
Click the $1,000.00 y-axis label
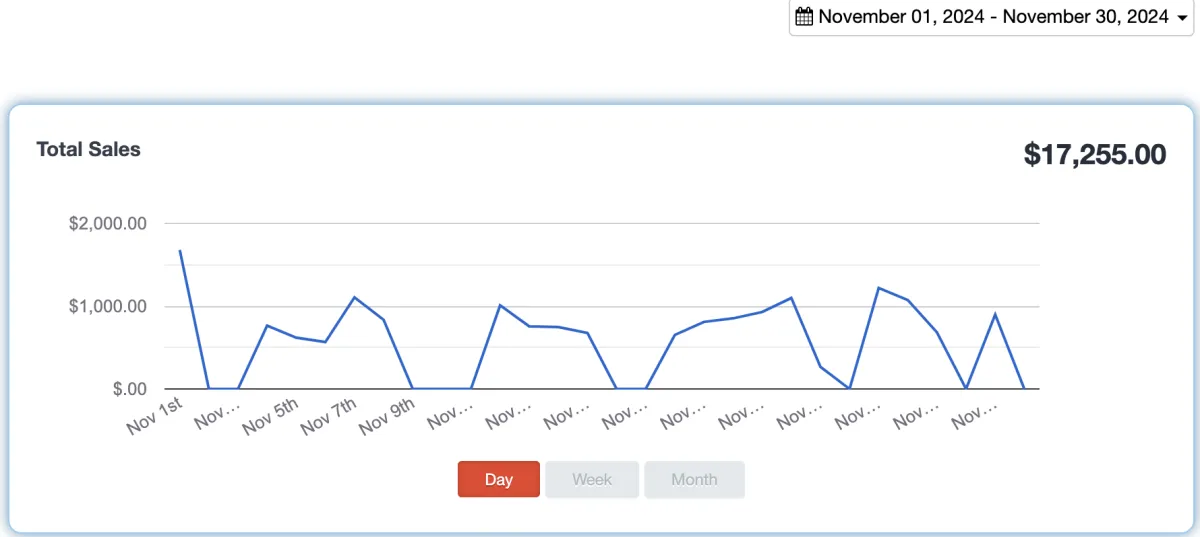(108, 306)
